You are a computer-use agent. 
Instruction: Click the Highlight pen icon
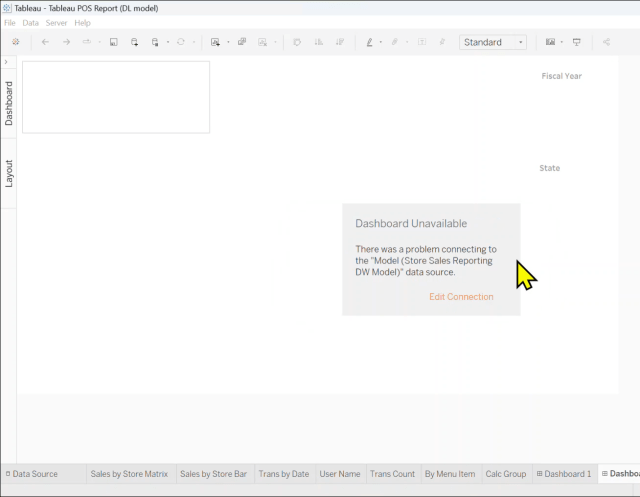click(x=369, y=42)
